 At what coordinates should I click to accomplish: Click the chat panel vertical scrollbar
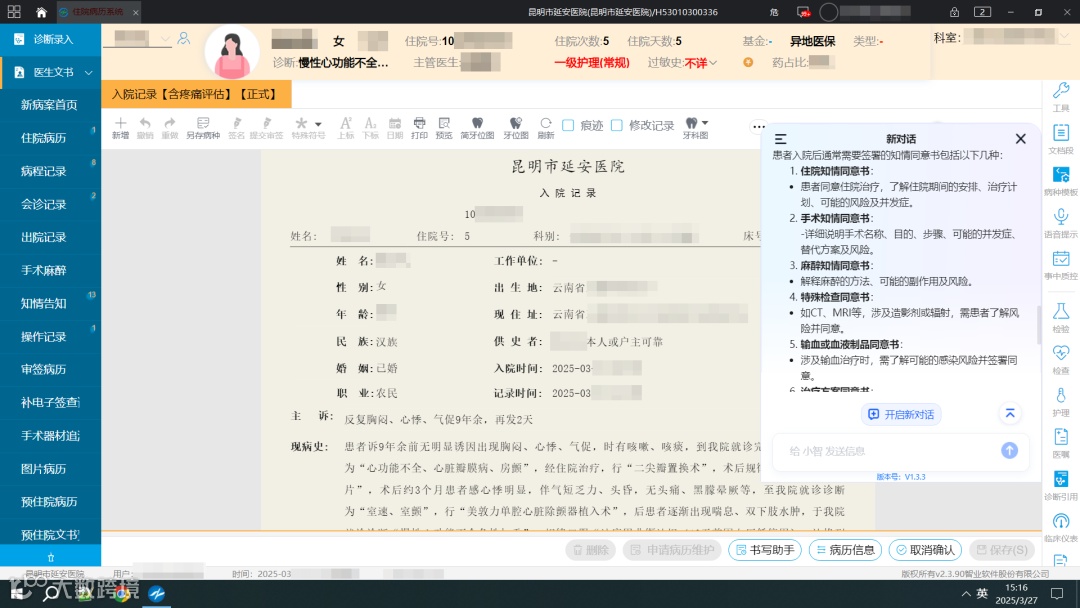[1039, 324]
